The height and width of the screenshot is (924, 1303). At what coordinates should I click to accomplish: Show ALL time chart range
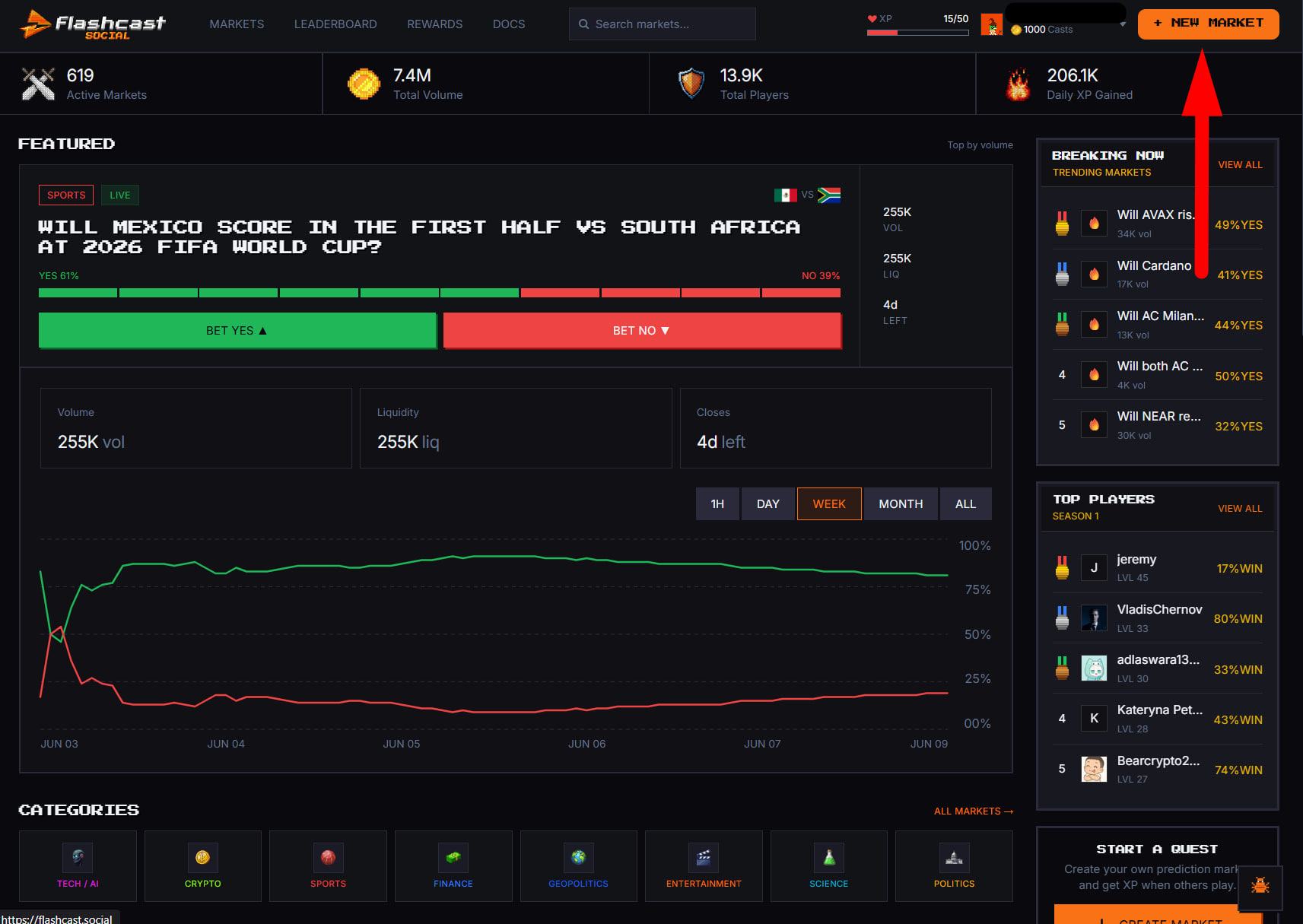(965, 504)
